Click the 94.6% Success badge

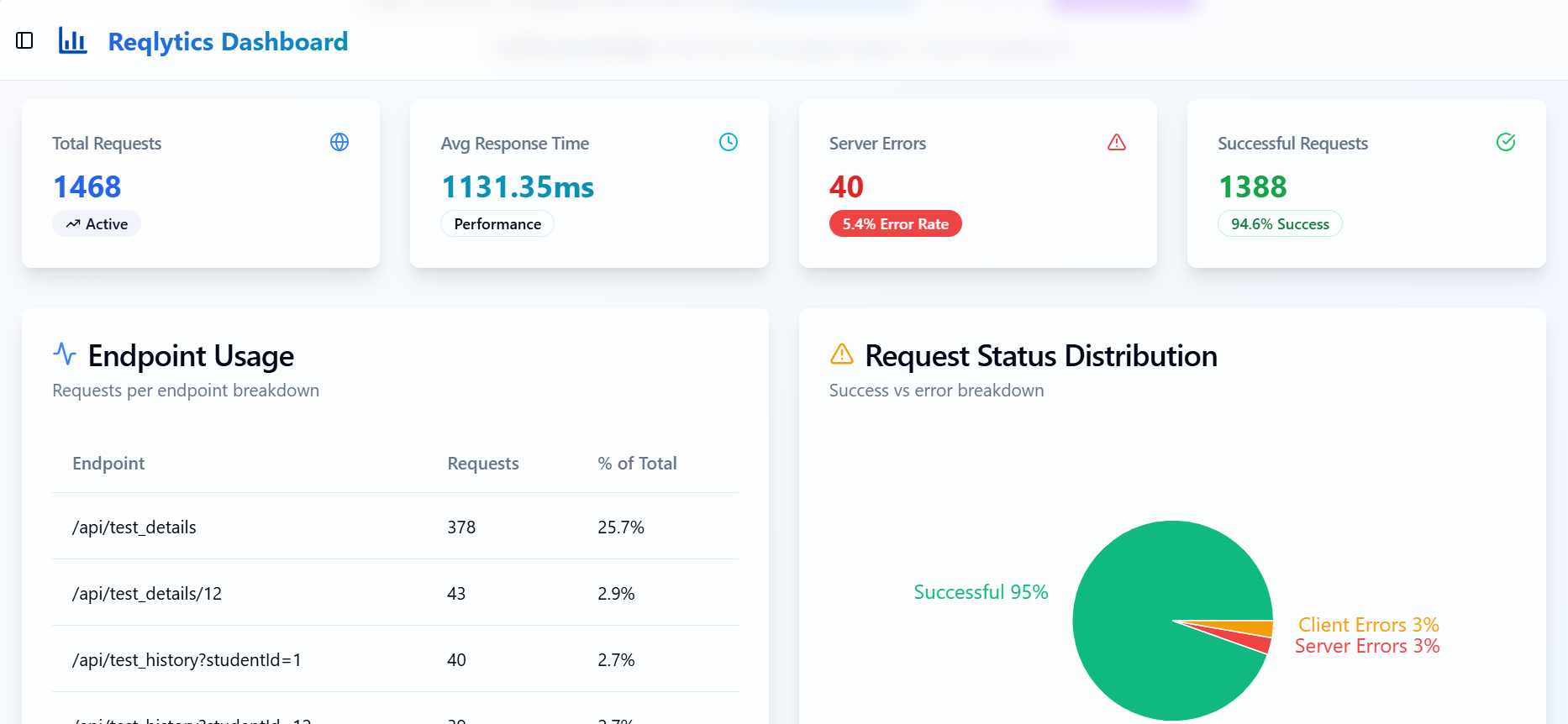click(1280, 223)
